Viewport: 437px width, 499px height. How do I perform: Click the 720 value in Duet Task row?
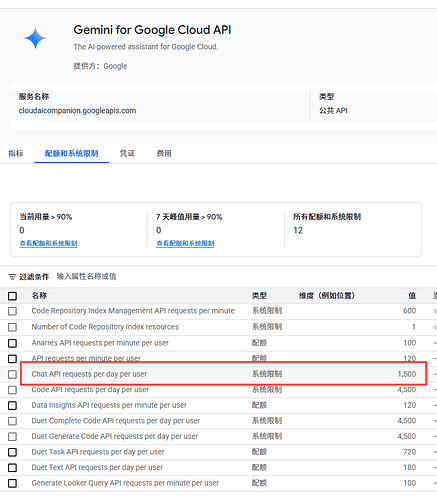tap(409, 452)
